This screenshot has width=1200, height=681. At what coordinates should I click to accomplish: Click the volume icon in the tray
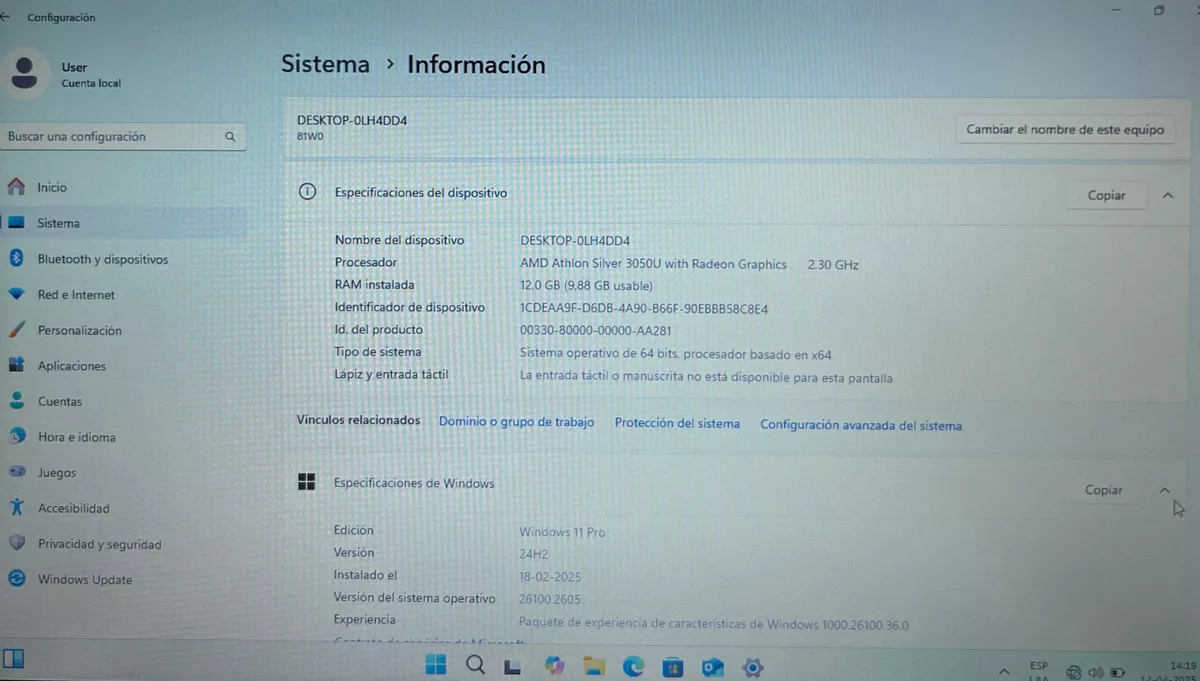1095,672
